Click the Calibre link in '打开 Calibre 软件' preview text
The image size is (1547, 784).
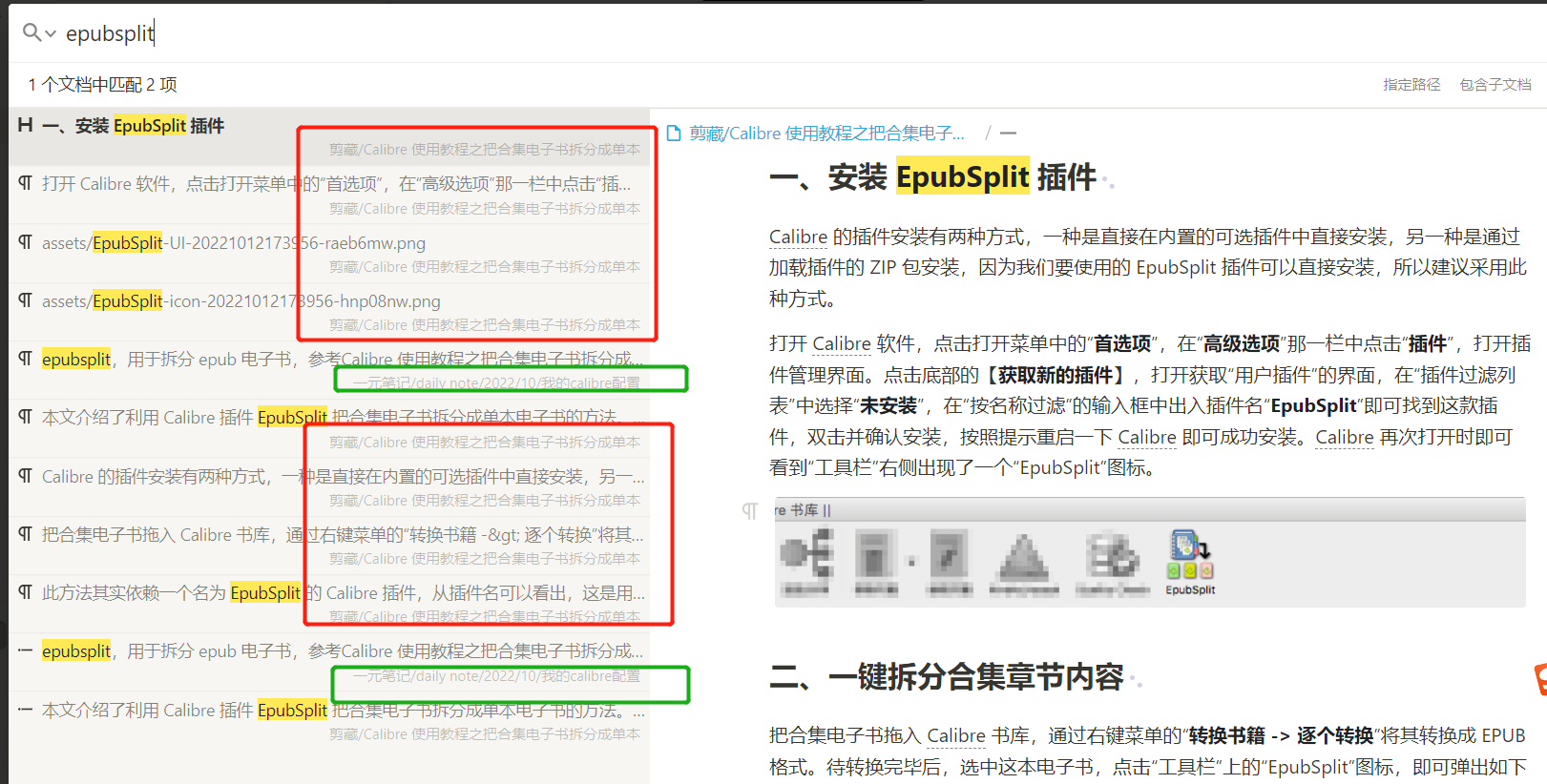[842, 343]
